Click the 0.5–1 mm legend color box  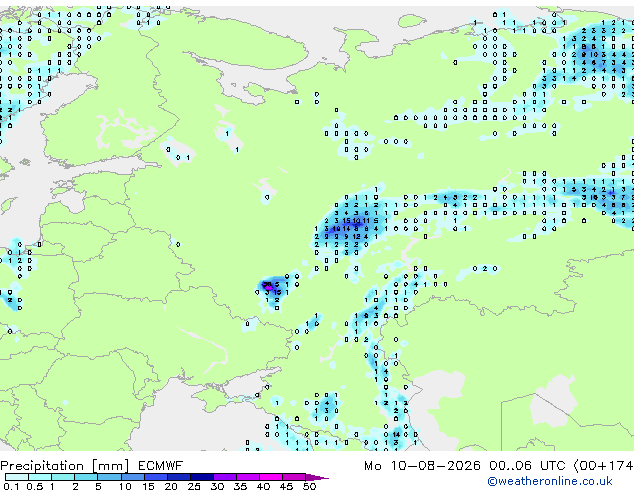[40, 477]
